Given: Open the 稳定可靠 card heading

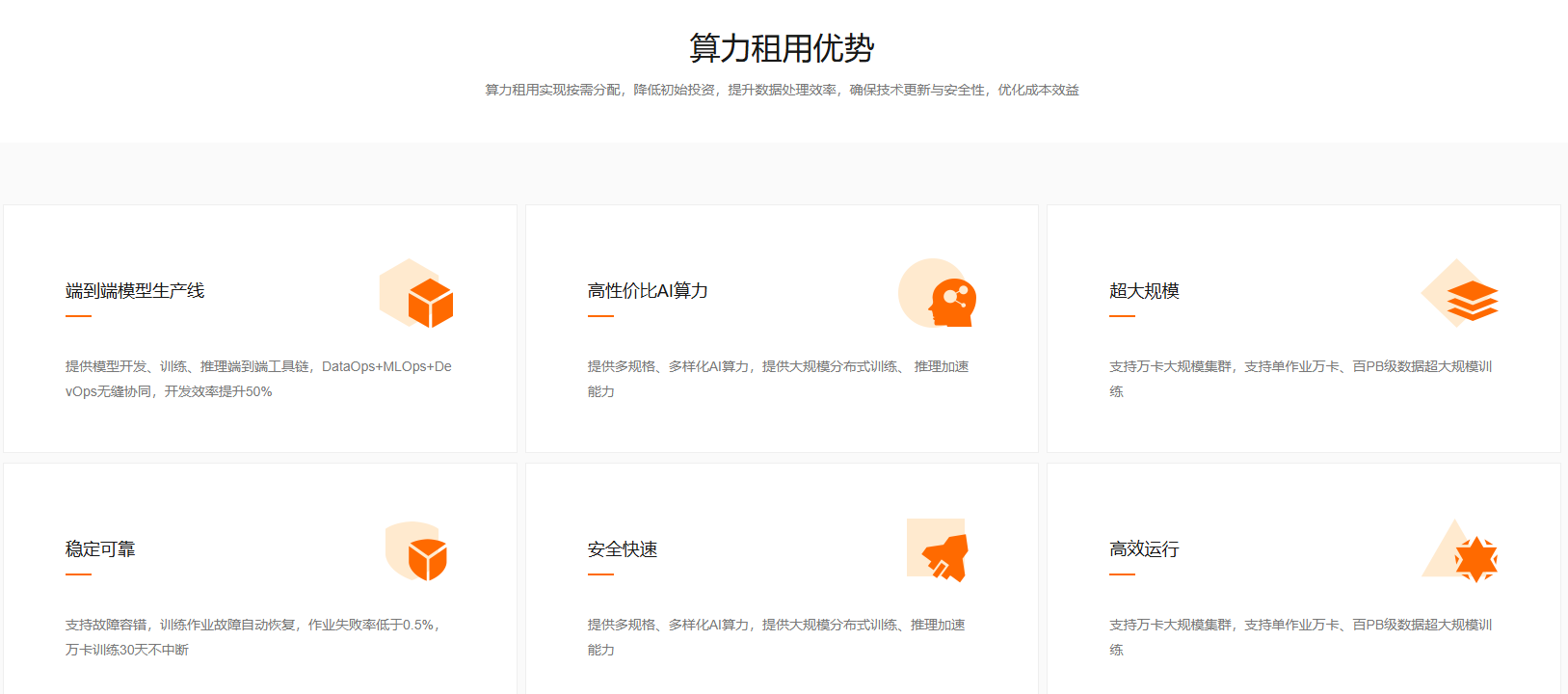Looking at the screenshot, I should tap(100, 549).
